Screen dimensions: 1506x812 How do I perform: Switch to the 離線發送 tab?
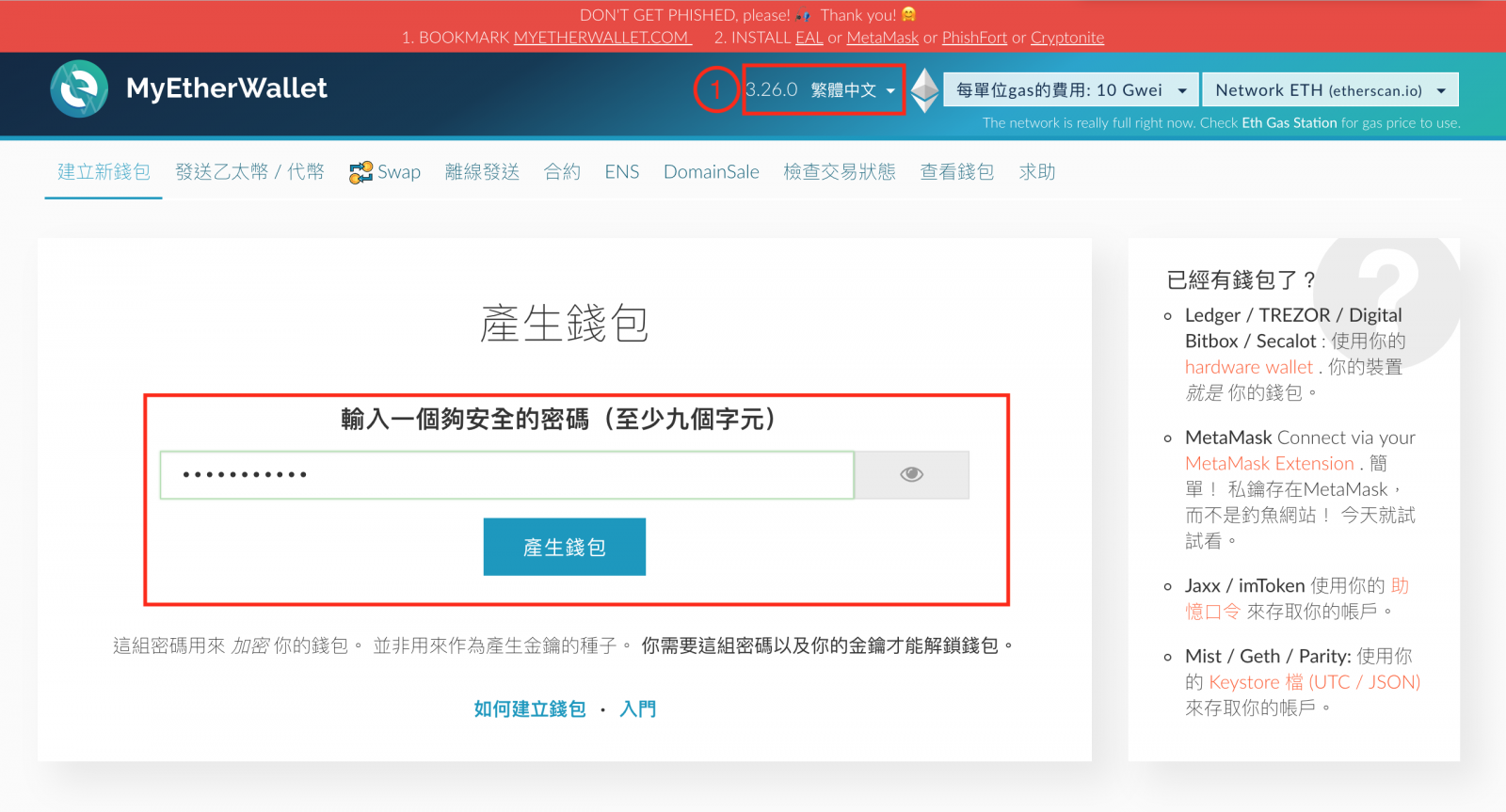tap(482, 172)
